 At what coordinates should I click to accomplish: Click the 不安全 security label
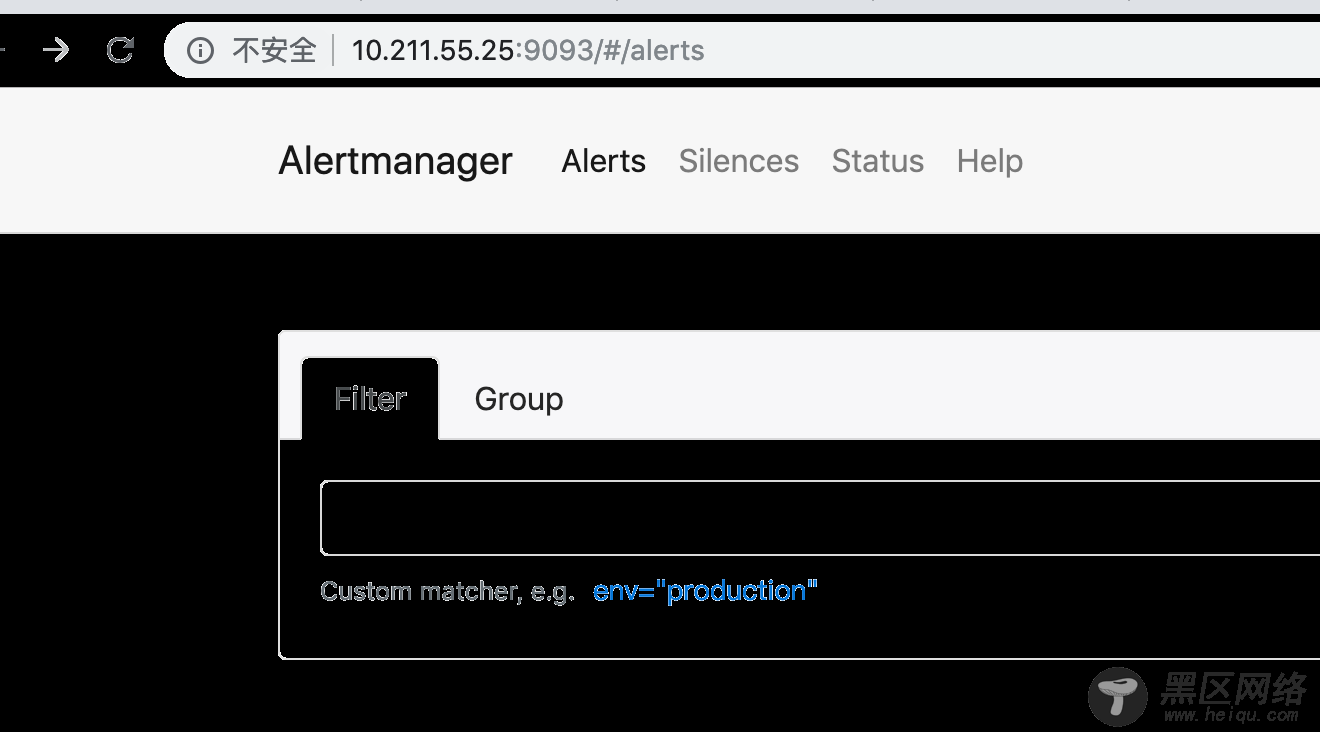coord(274,50)
